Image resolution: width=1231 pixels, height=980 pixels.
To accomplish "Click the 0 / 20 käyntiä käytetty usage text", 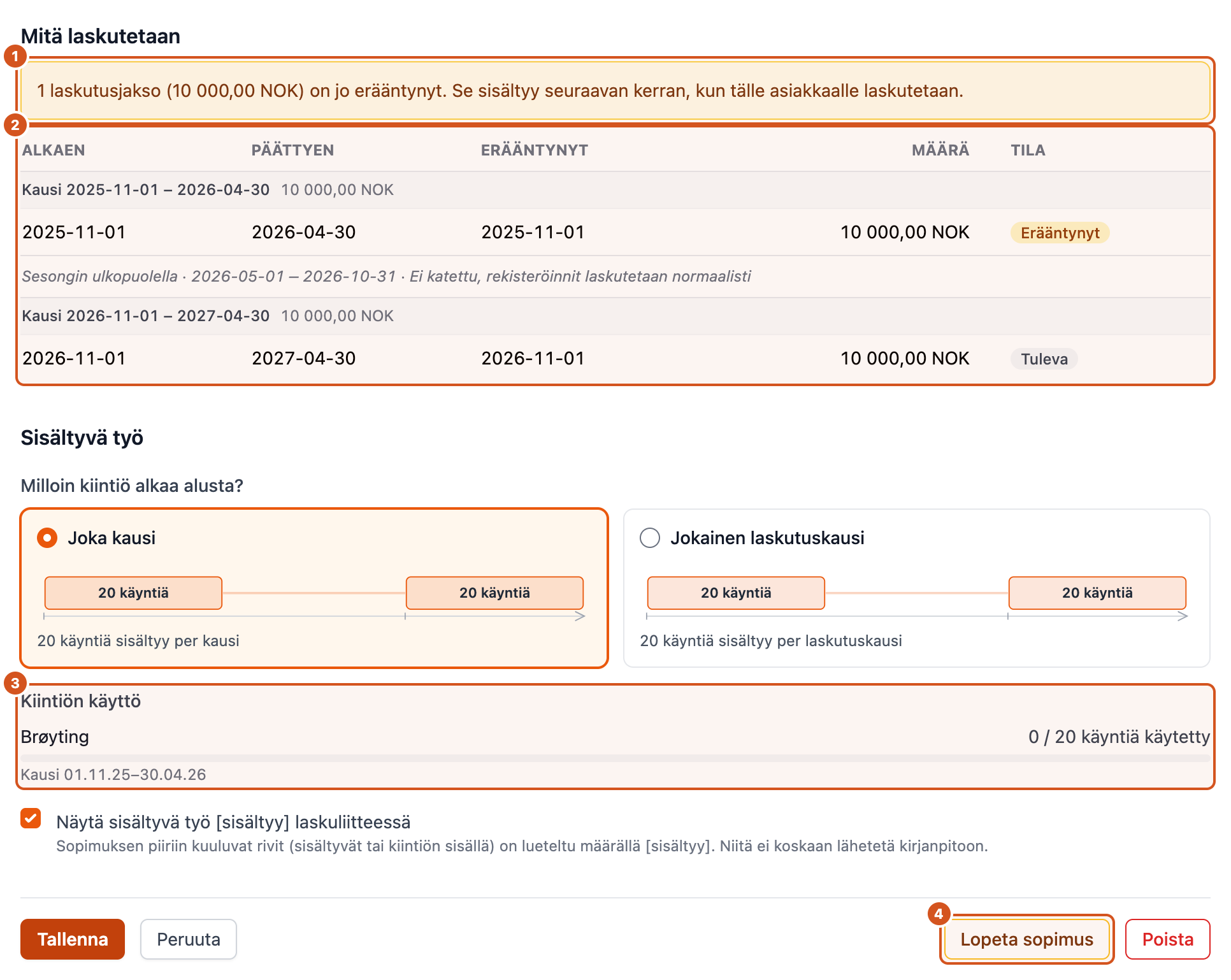I will pos(1119,737).
